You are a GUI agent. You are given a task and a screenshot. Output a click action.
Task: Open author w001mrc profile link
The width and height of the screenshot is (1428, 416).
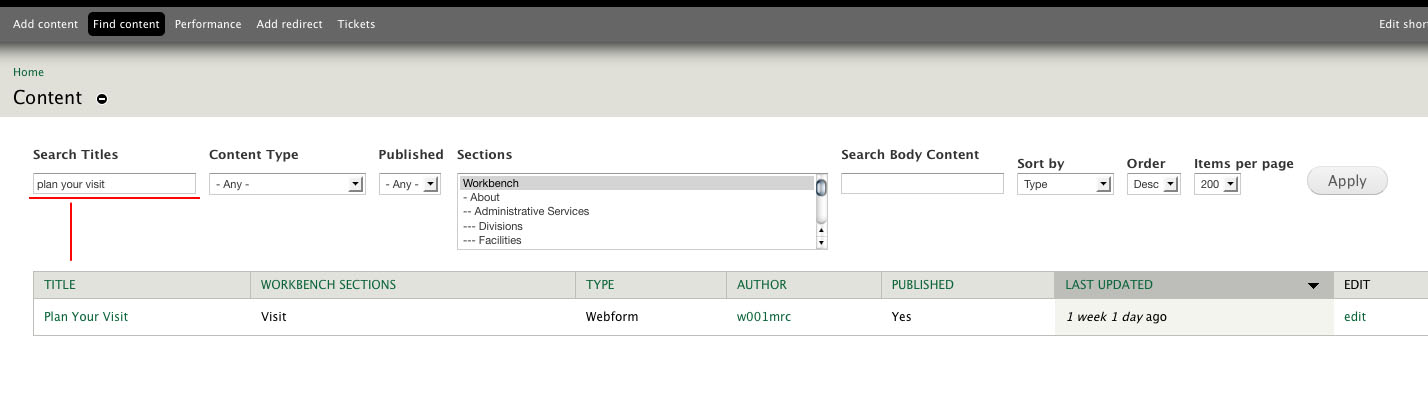tap(762, 317)
